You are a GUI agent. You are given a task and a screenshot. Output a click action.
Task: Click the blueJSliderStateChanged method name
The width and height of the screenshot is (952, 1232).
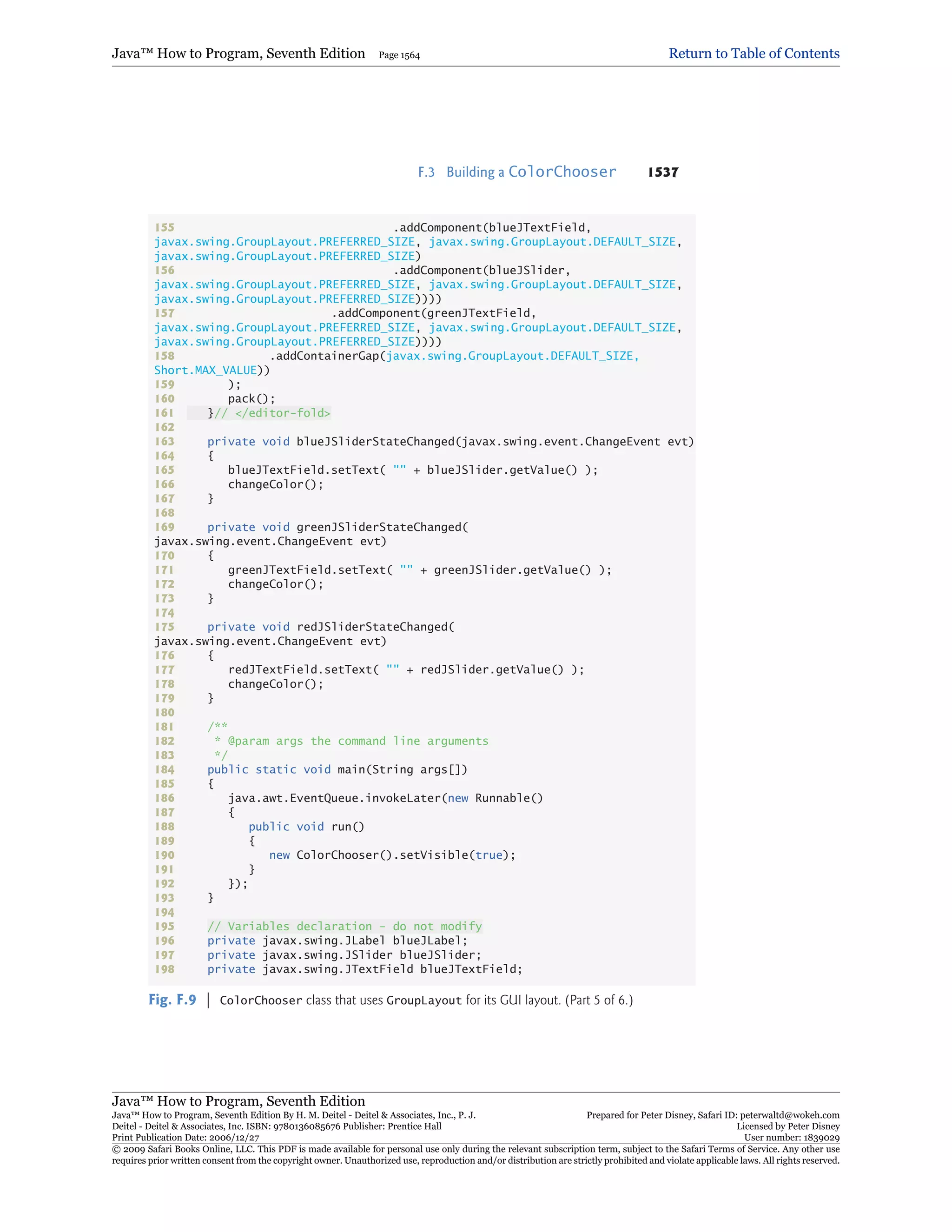(376, 442)
